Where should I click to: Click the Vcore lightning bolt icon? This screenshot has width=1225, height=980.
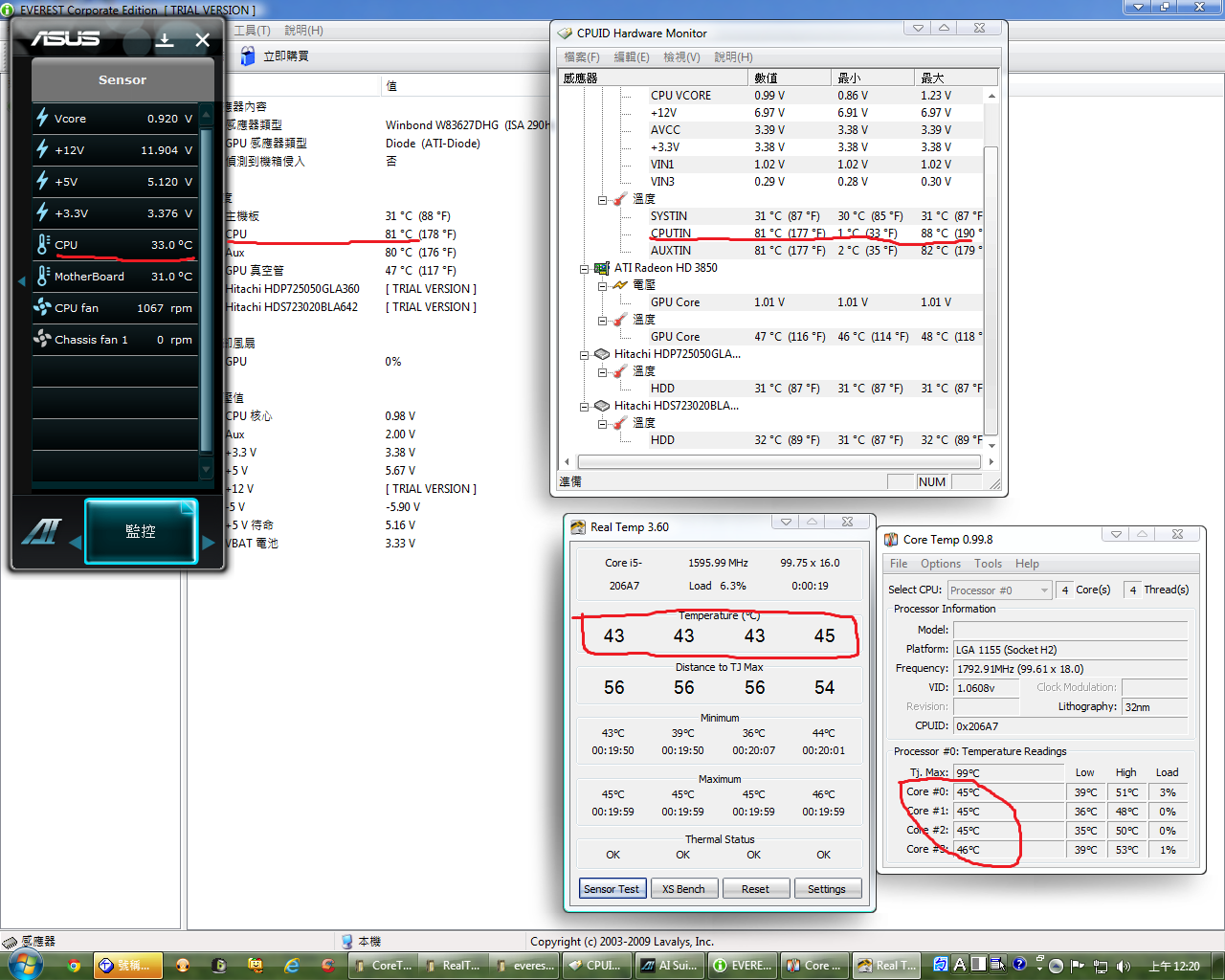coord(42,118)
